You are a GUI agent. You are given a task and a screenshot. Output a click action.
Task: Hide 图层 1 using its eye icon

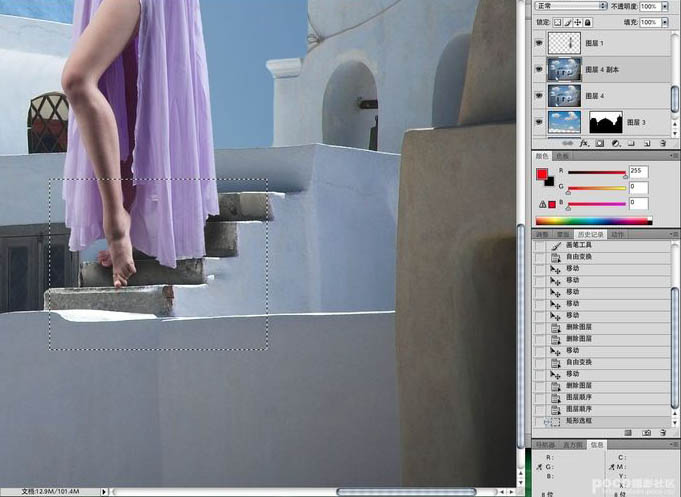(539, 43)
